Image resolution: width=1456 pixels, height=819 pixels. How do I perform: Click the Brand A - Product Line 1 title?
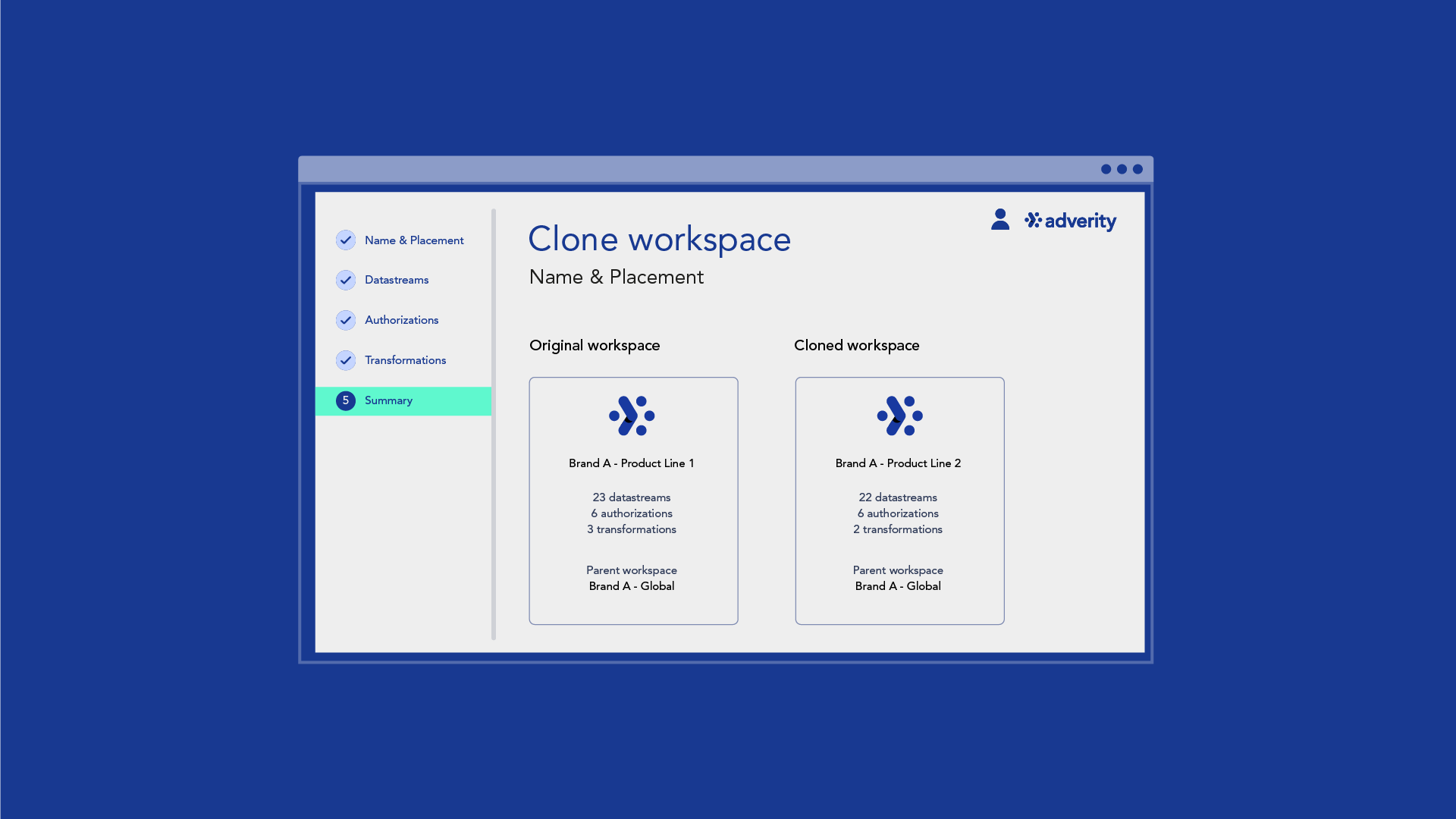632,463
